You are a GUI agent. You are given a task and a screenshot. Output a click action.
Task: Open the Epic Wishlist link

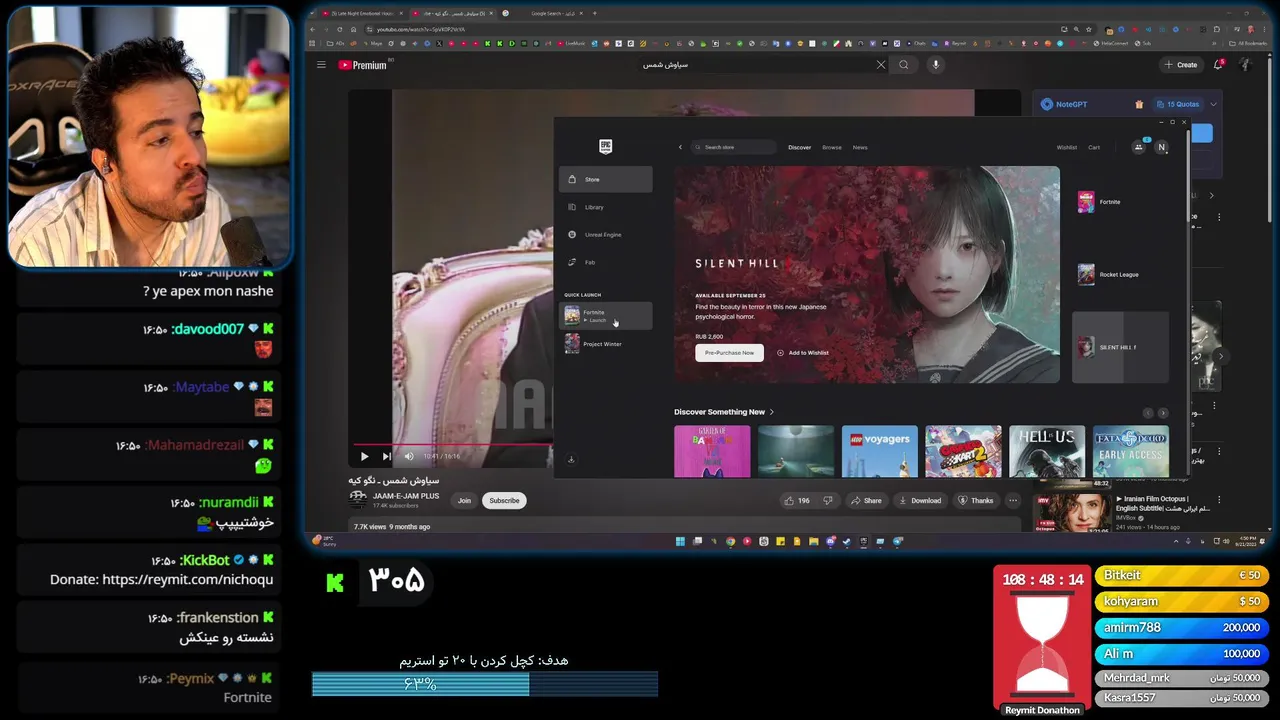(x=1067, y=147)
